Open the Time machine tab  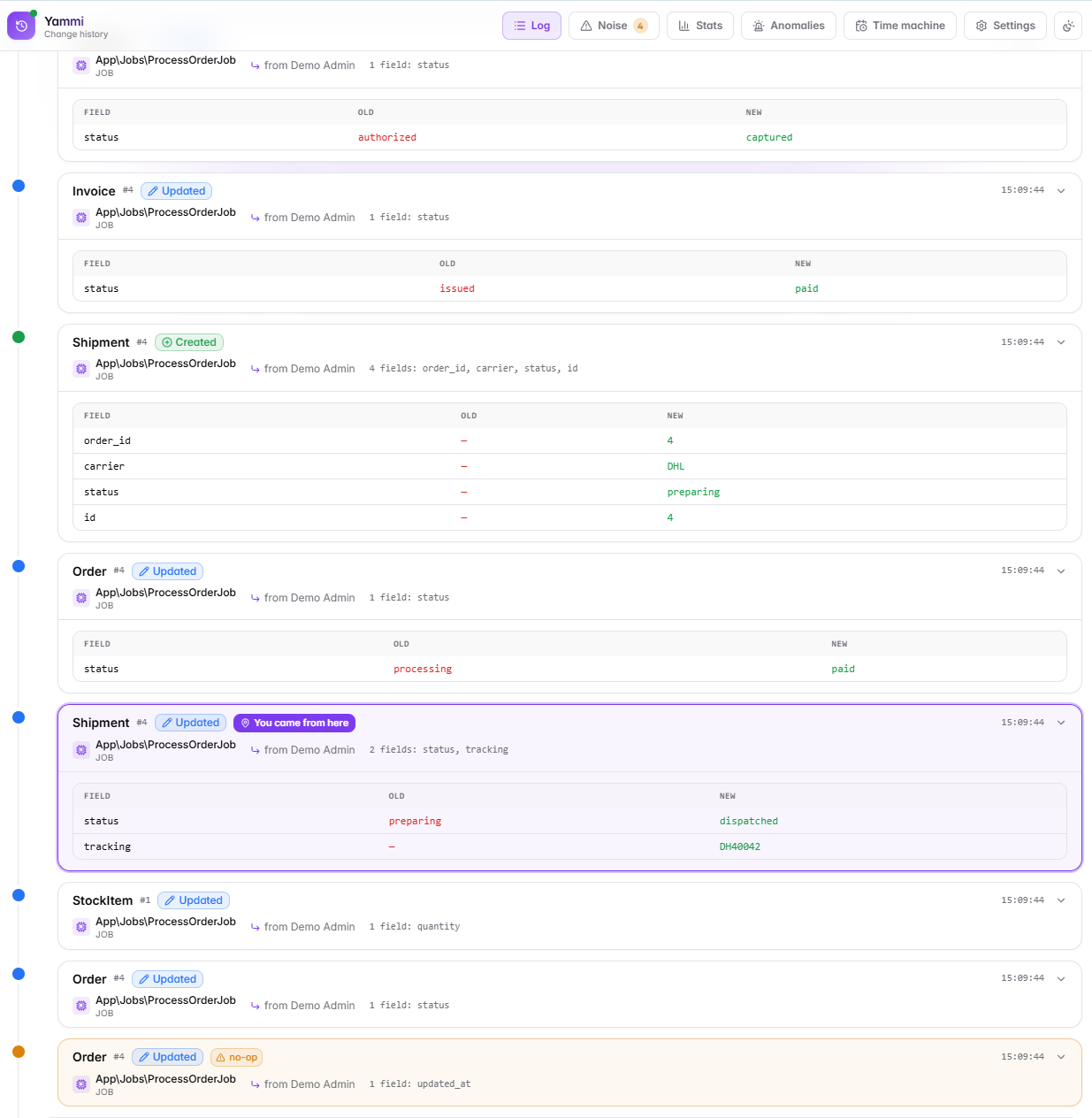[x=900, y=26]
